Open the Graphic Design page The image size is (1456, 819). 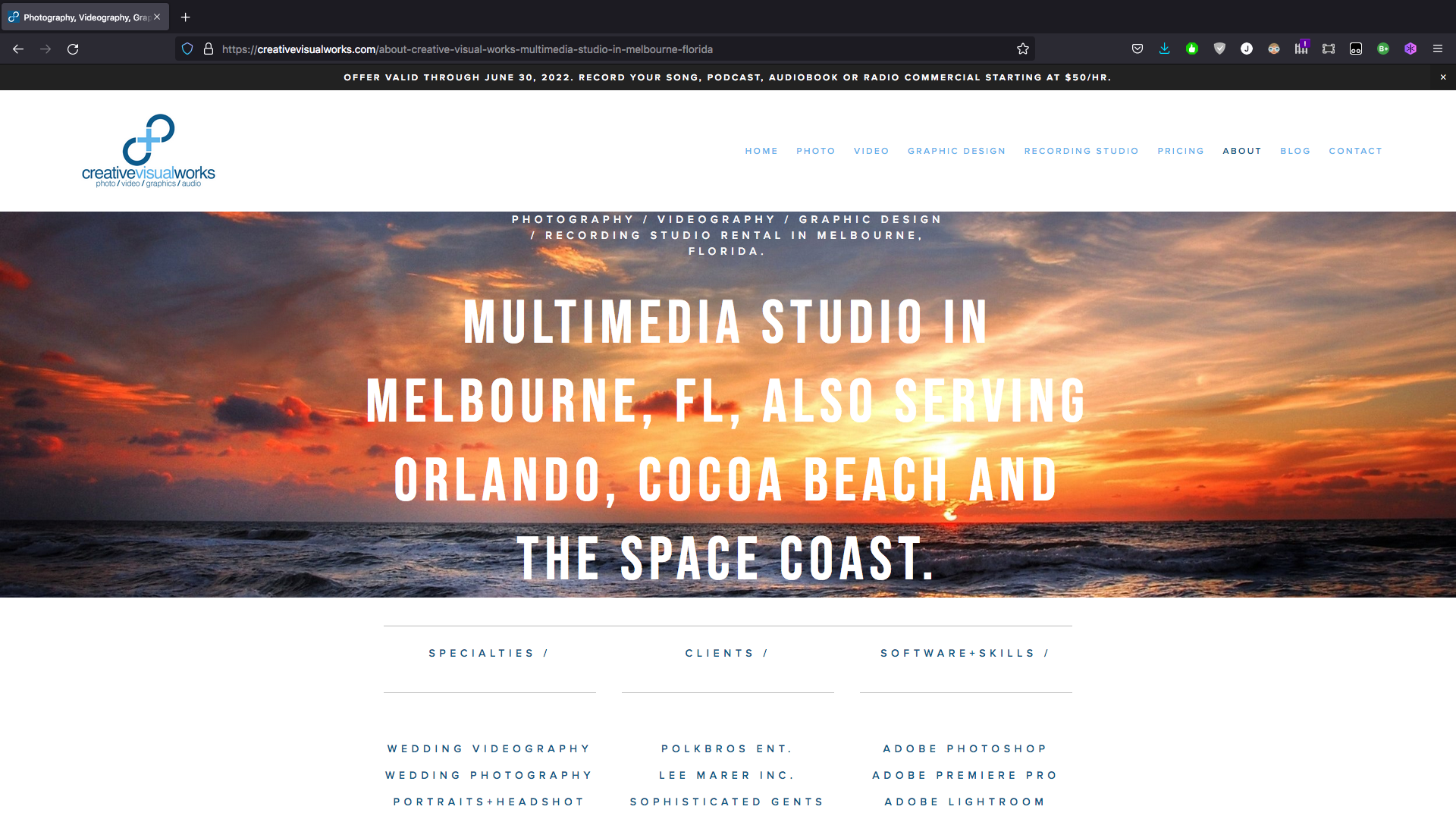957,151
